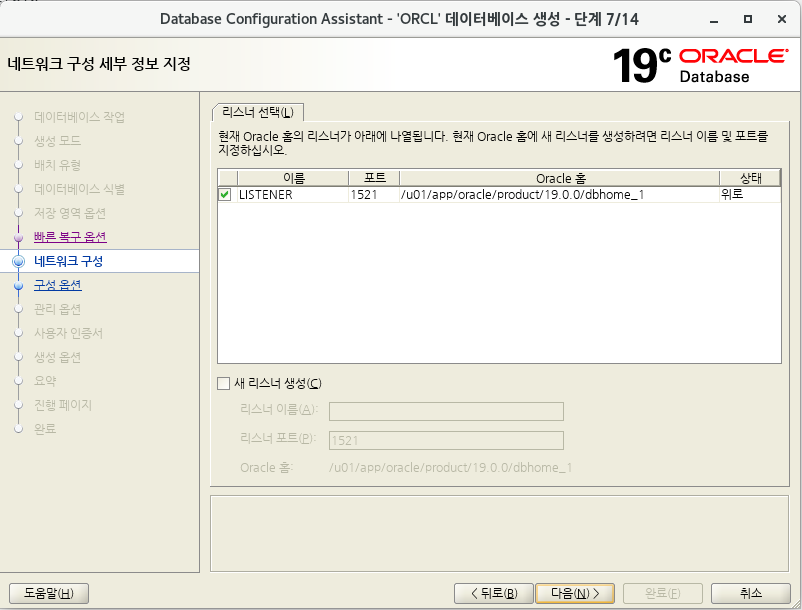
Task: Open the 빠른 복구 옵션 step link
Action: click(70, 237)
